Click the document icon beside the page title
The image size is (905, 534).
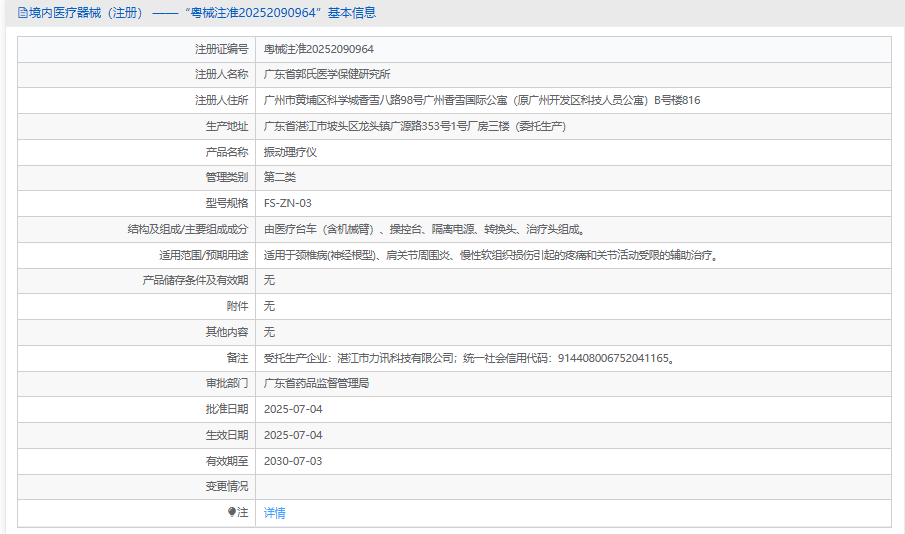click(23, 13)
